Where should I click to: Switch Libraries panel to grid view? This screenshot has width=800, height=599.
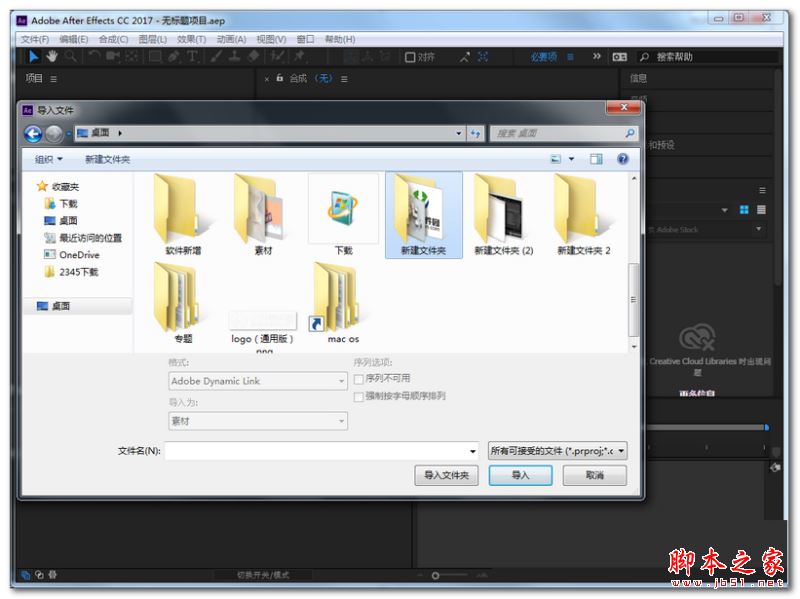[744, 210]
